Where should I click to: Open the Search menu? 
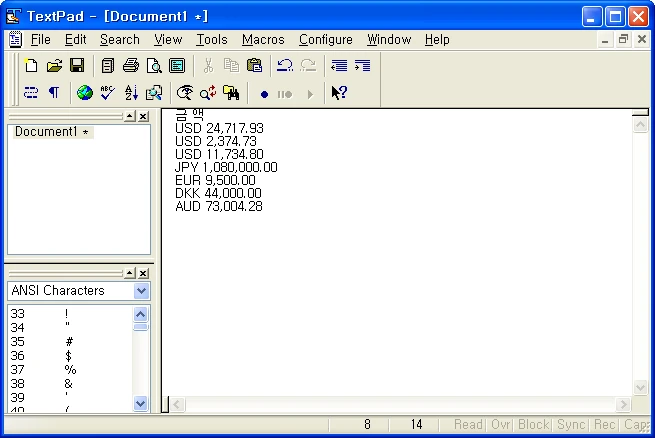119,40
